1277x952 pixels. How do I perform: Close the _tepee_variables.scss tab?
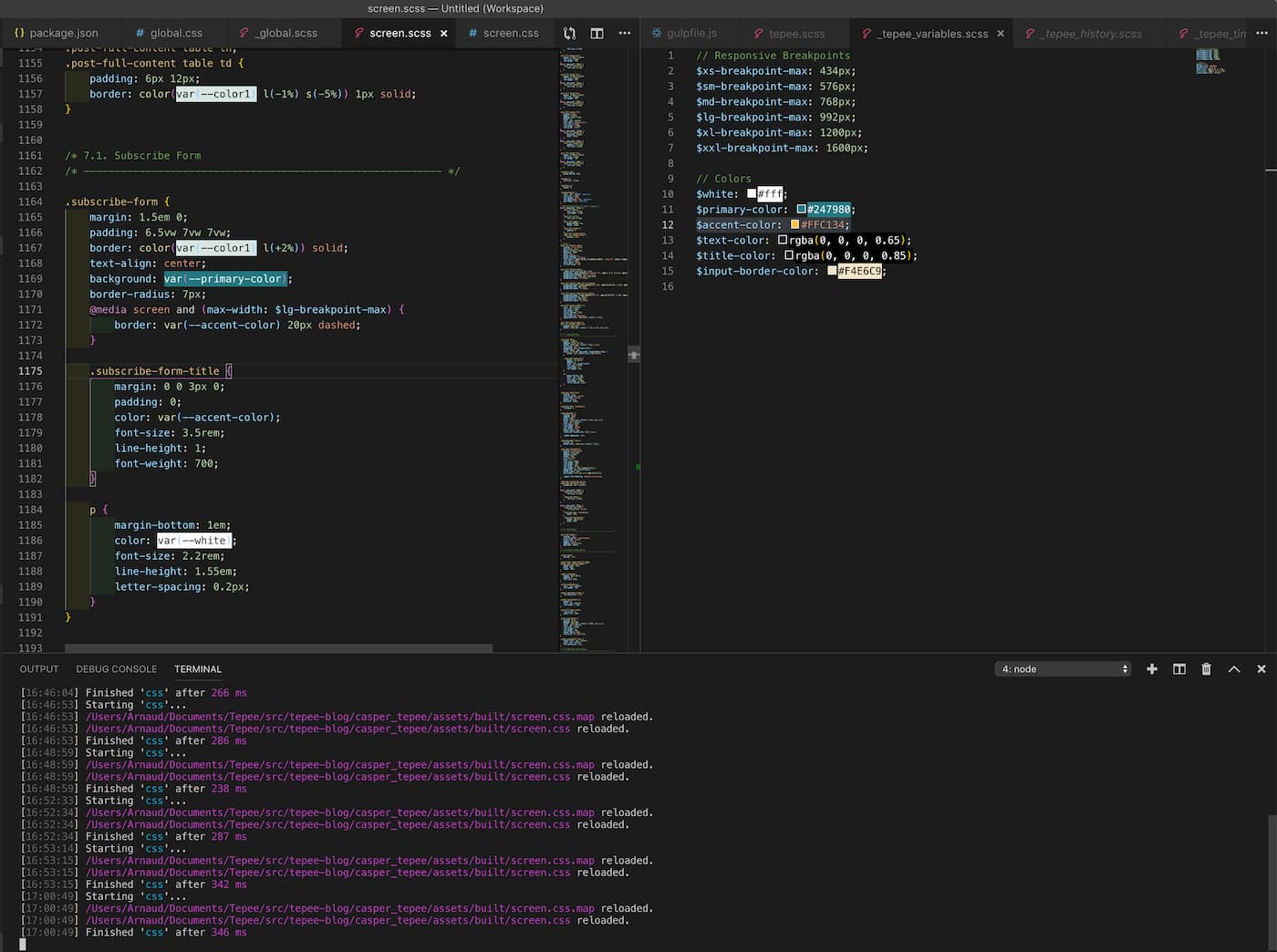1001,34
